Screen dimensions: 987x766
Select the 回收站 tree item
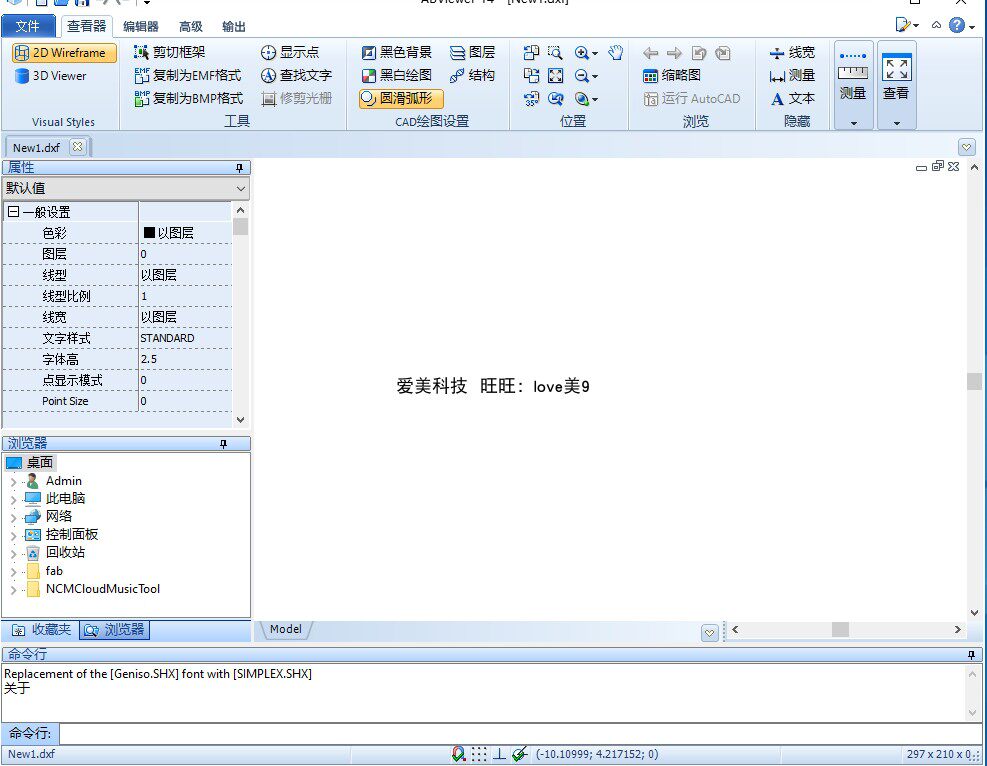[65, 553]
